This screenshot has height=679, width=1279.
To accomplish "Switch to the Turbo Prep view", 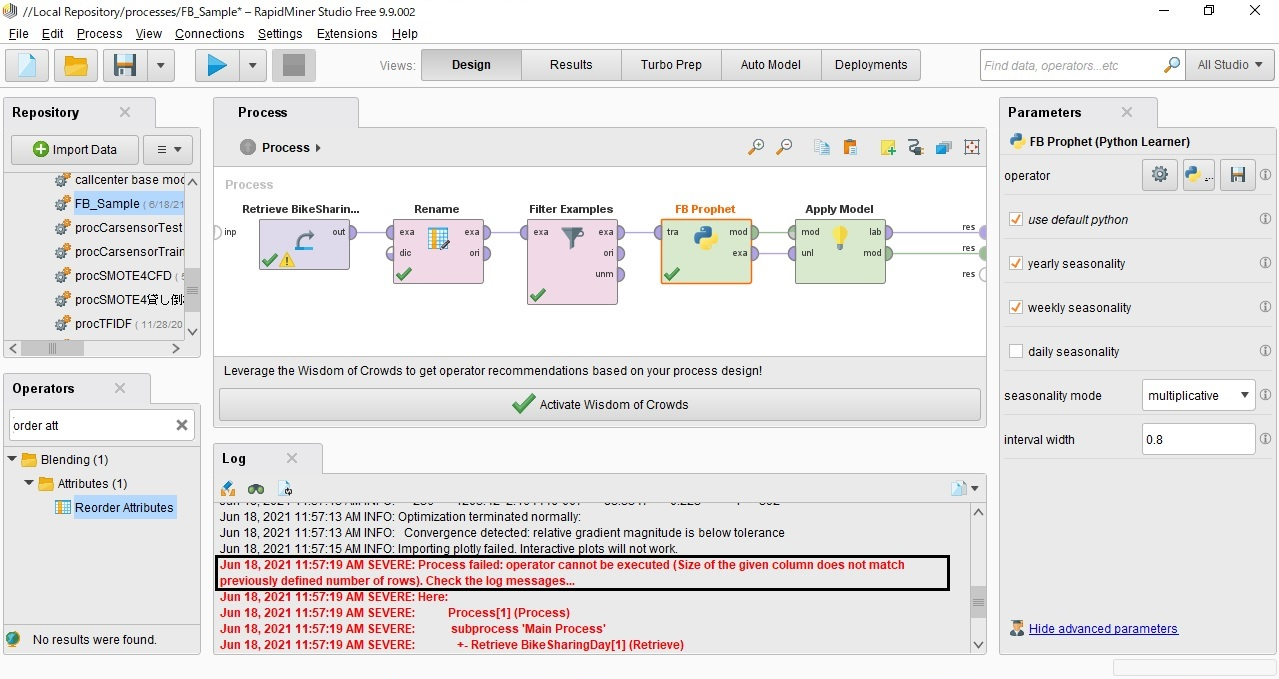I will (671, 65).
